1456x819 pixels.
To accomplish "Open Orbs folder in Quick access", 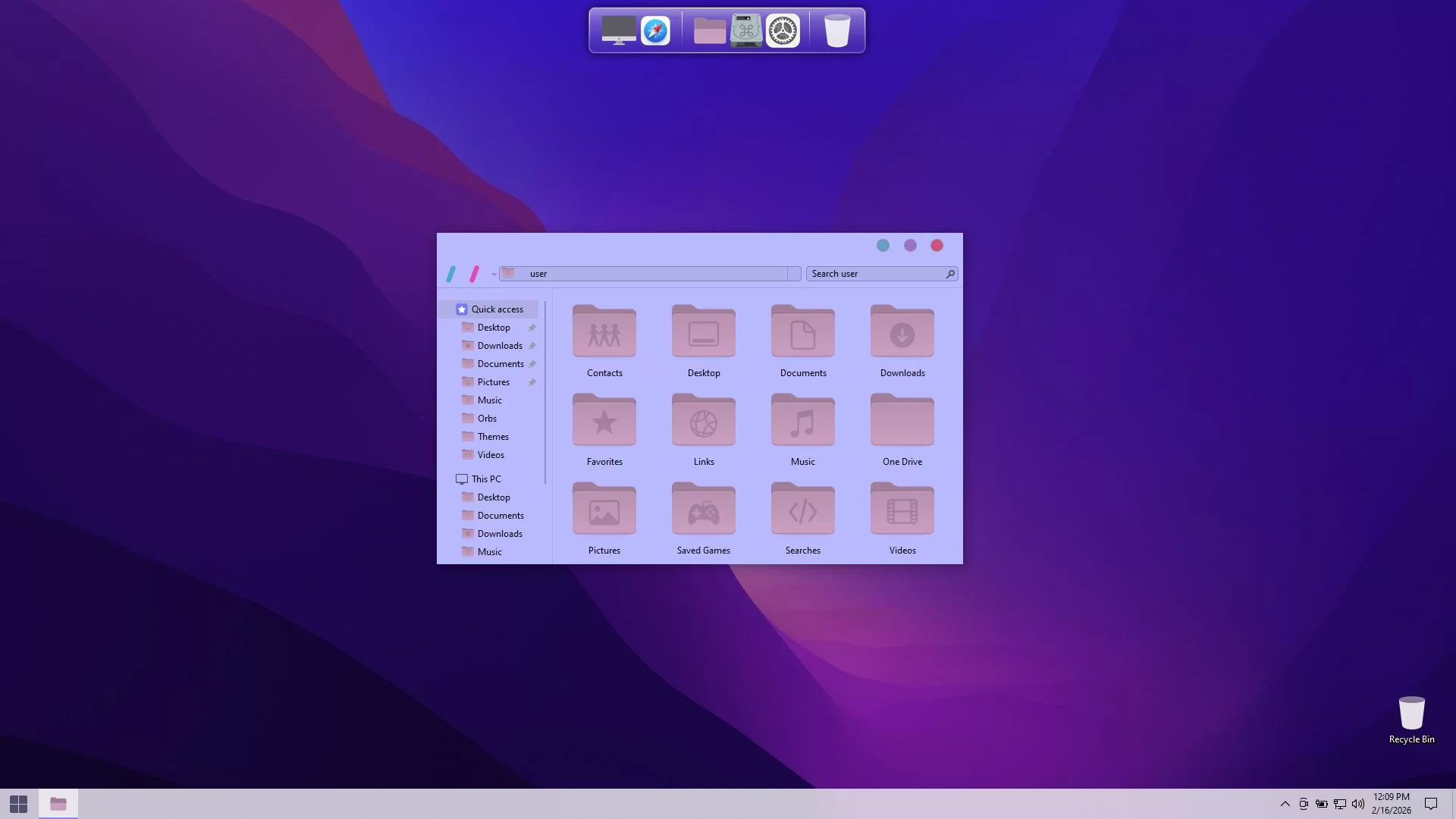I will [x=487, y=419].
